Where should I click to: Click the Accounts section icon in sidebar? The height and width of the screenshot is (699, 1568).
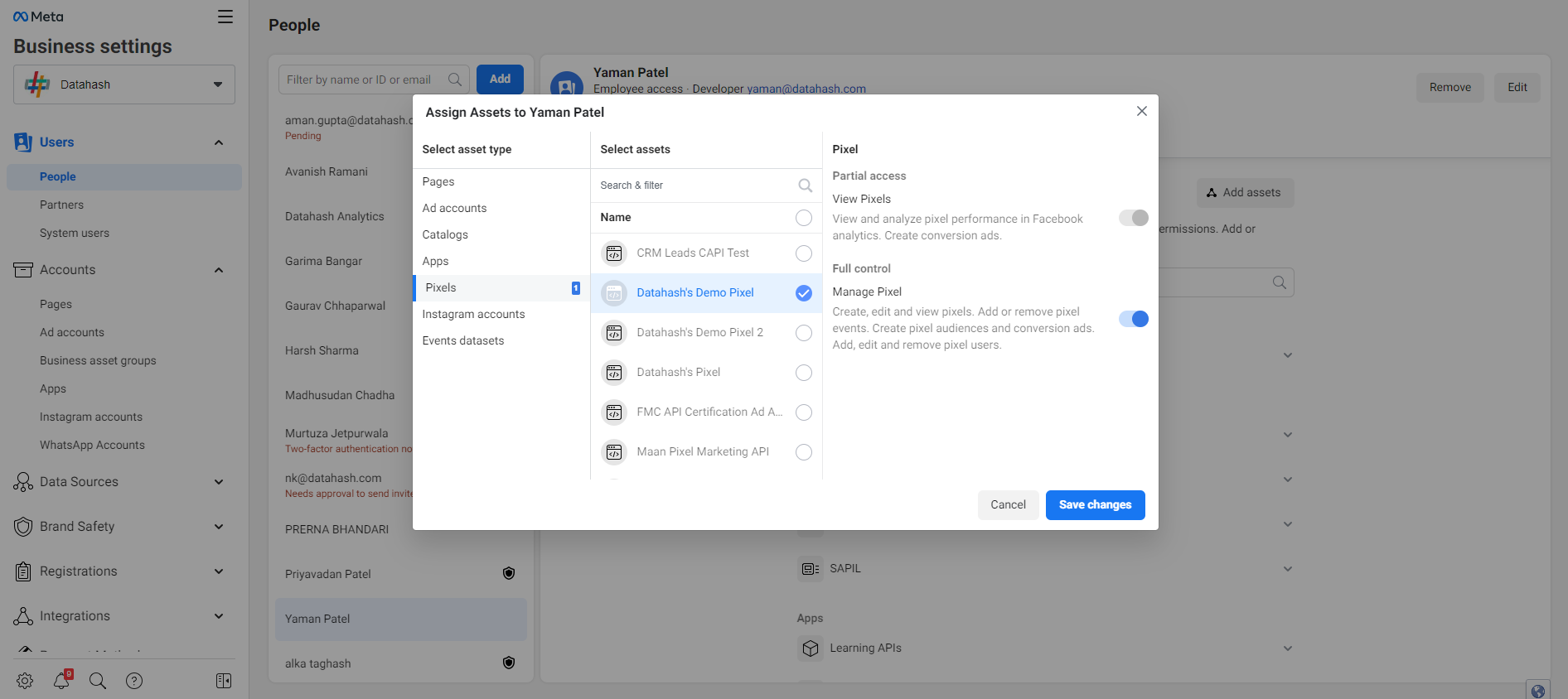(x=23, y=270)
